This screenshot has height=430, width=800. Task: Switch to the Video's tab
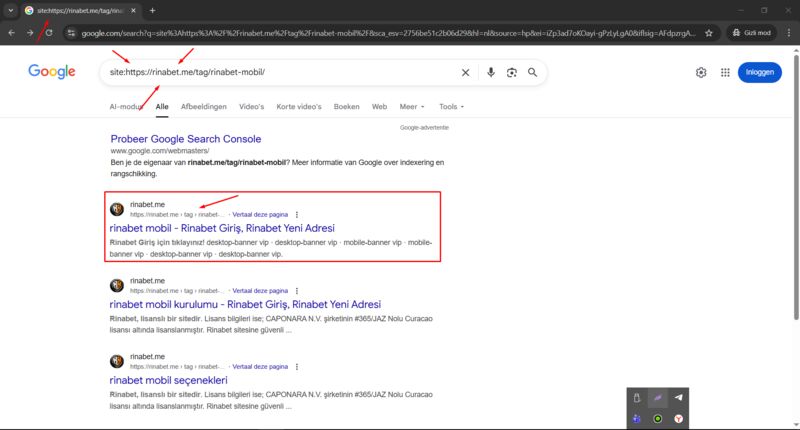tap(251, 106)
